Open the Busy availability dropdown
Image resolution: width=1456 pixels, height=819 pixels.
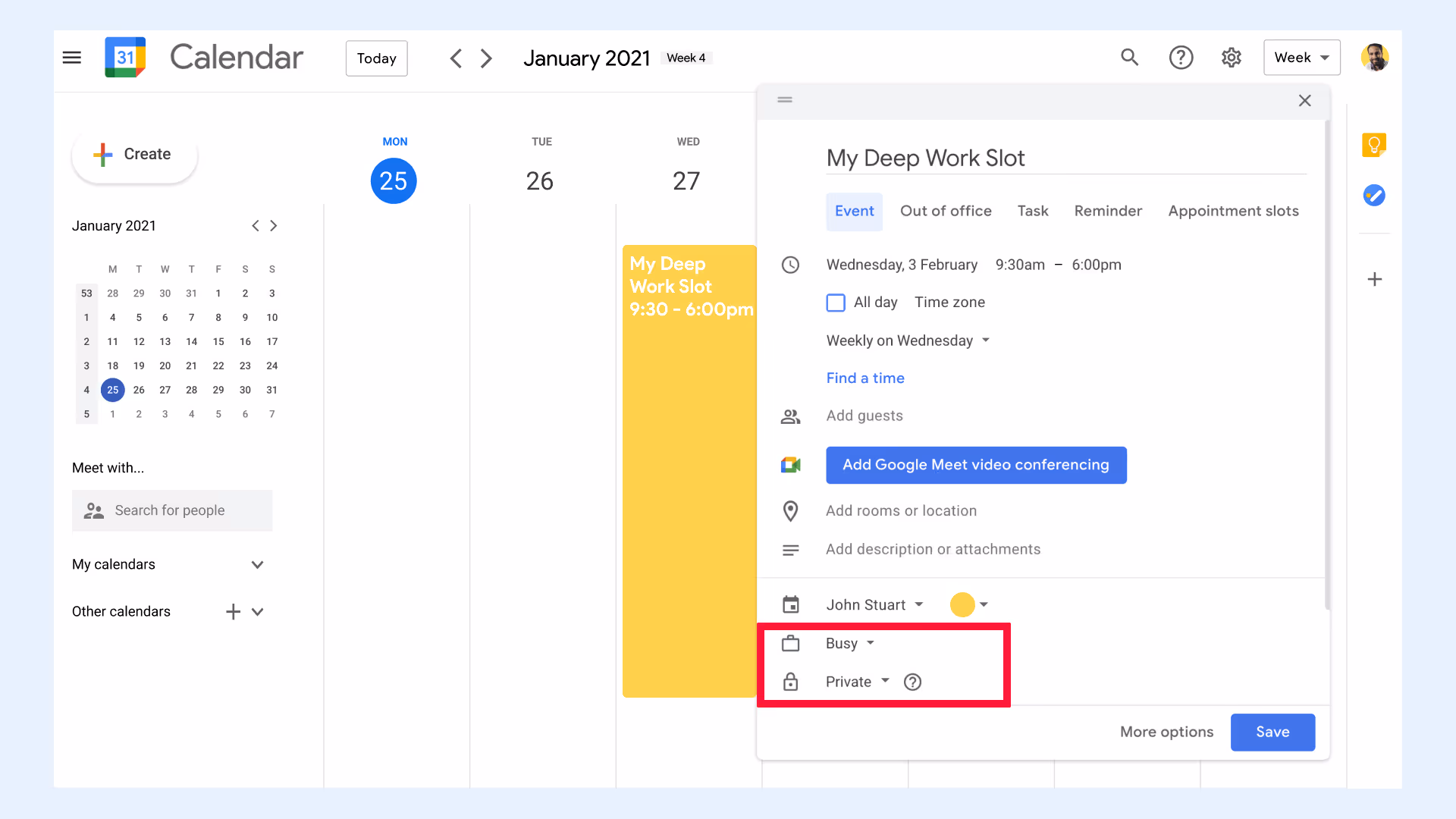coord(849,643)
